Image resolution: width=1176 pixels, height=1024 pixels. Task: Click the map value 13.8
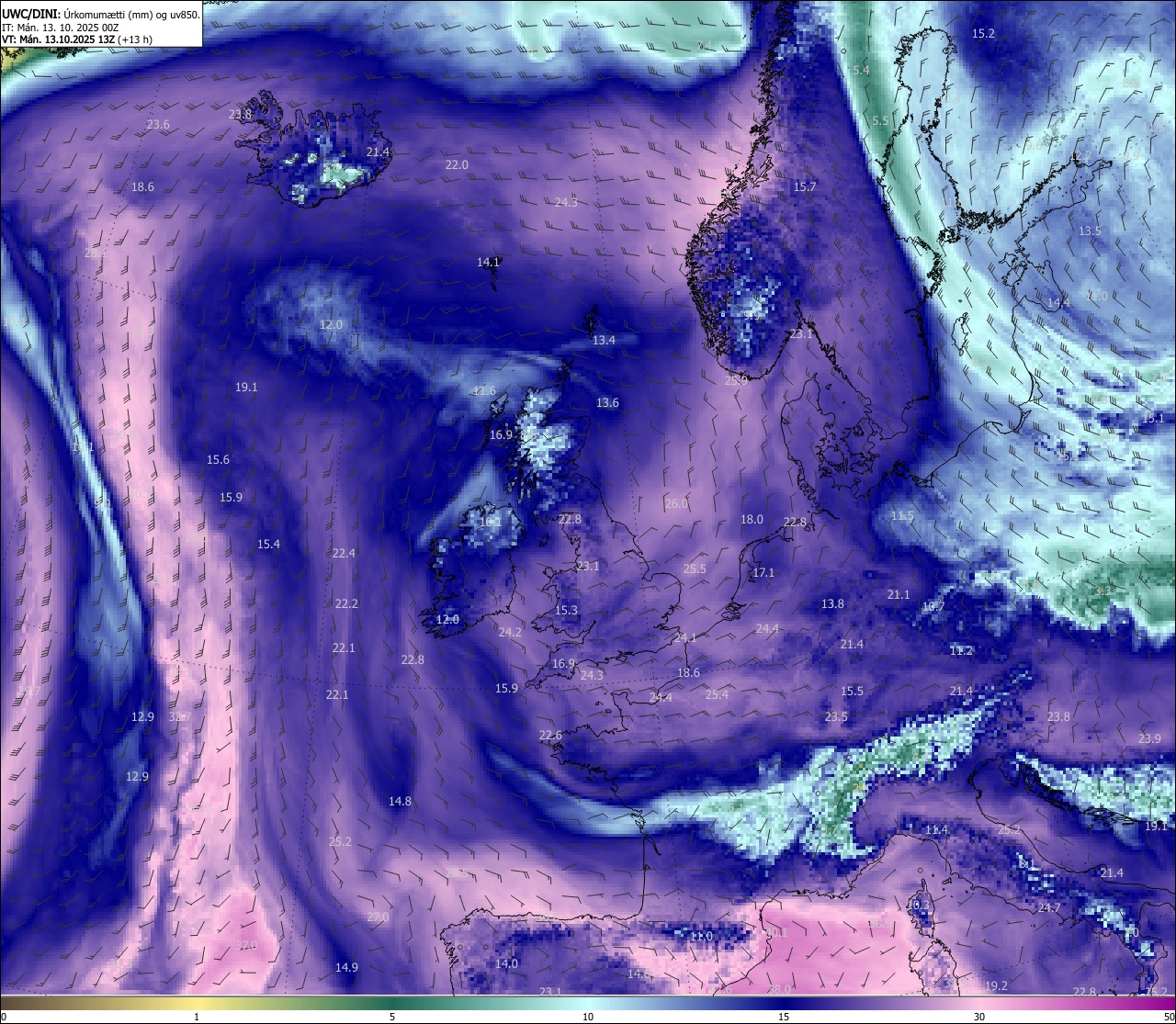point(832,604)
